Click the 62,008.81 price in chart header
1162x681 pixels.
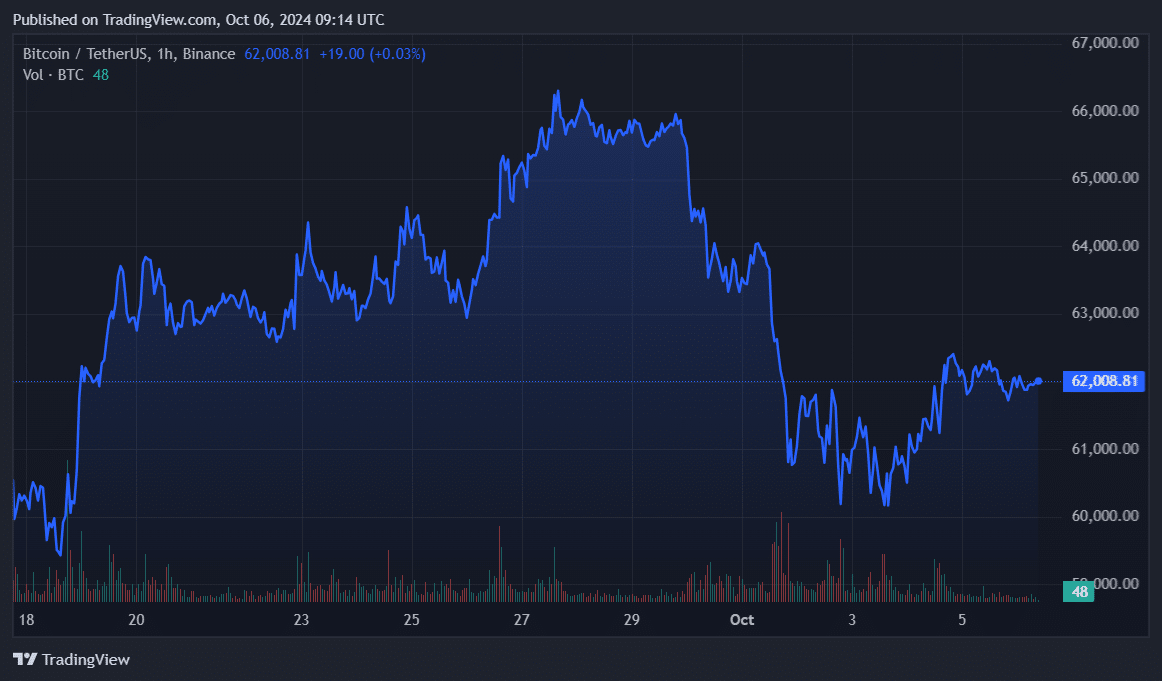click(277, 54)
